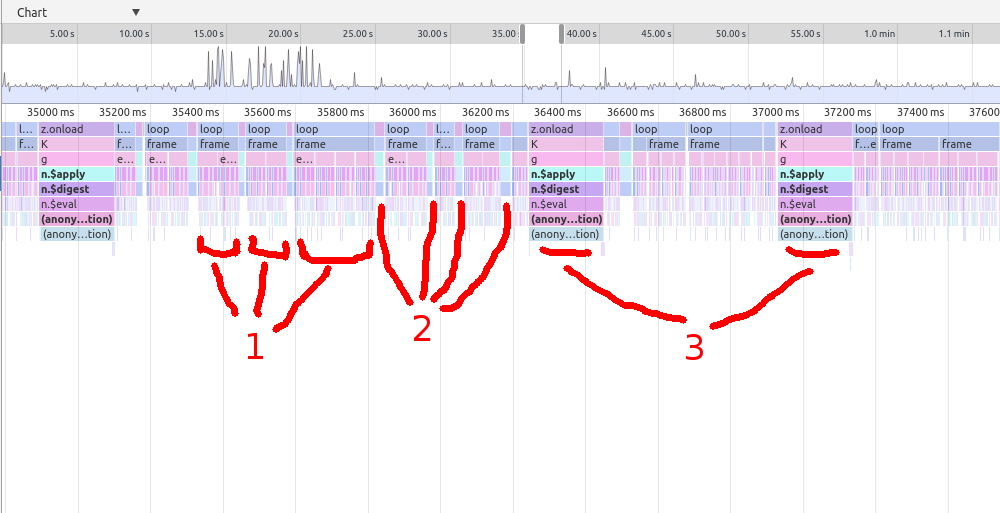Click the 1.0 min marker in the overview
The height and width of the screenshot is (513, 1000).
click(x=879, y=33)
